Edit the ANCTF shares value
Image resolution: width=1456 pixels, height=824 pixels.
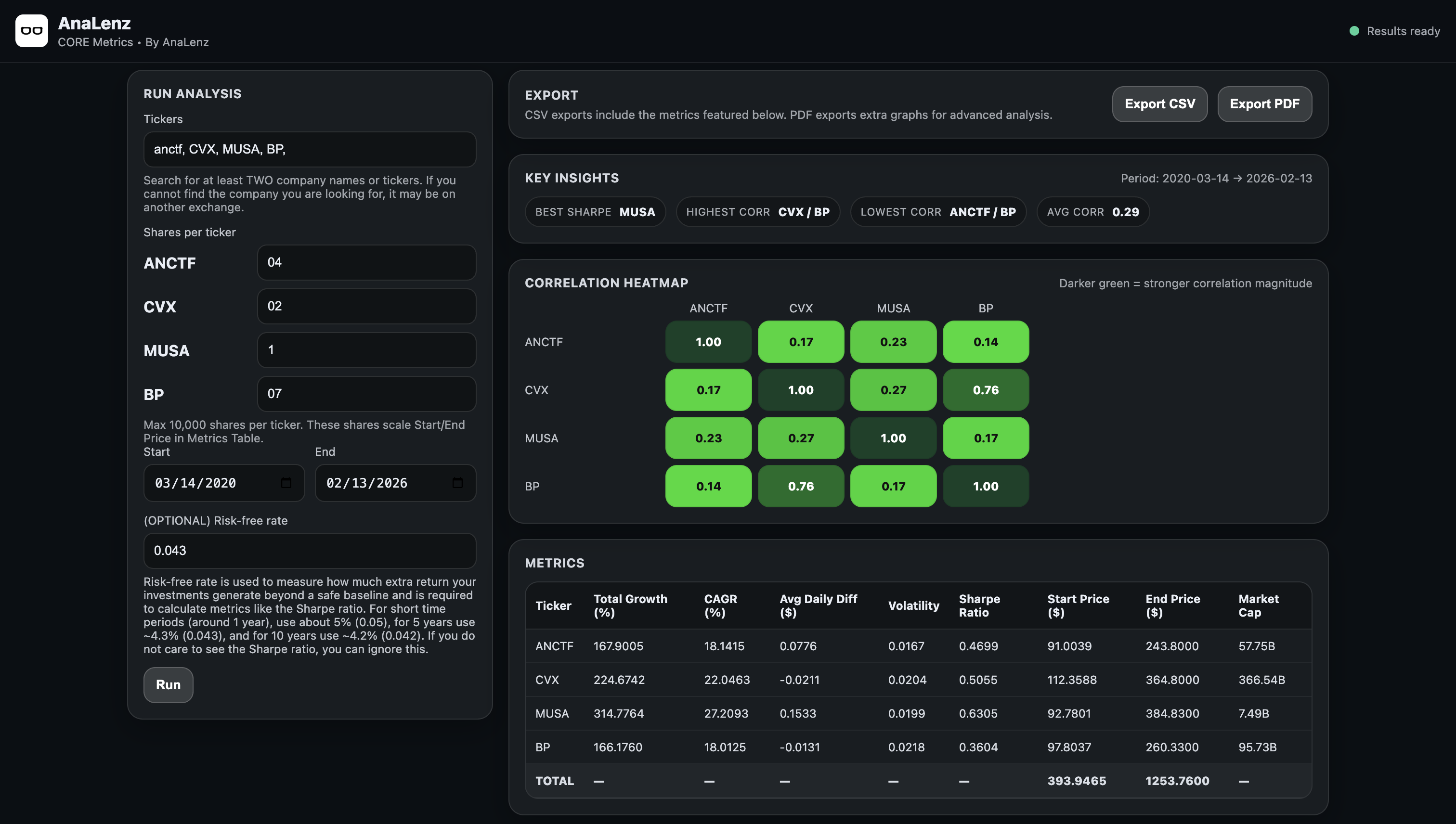point(366,262)
